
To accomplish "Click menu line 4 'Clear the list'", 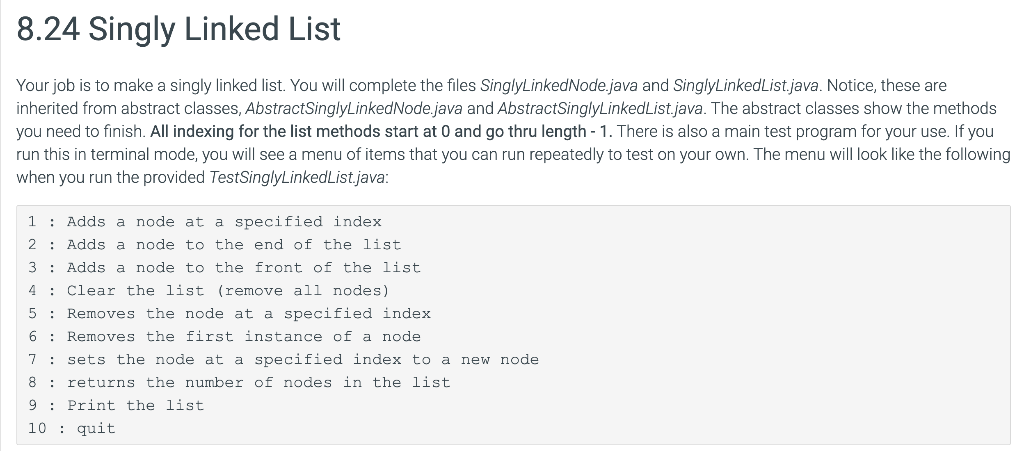I will (x=208, y=290).
